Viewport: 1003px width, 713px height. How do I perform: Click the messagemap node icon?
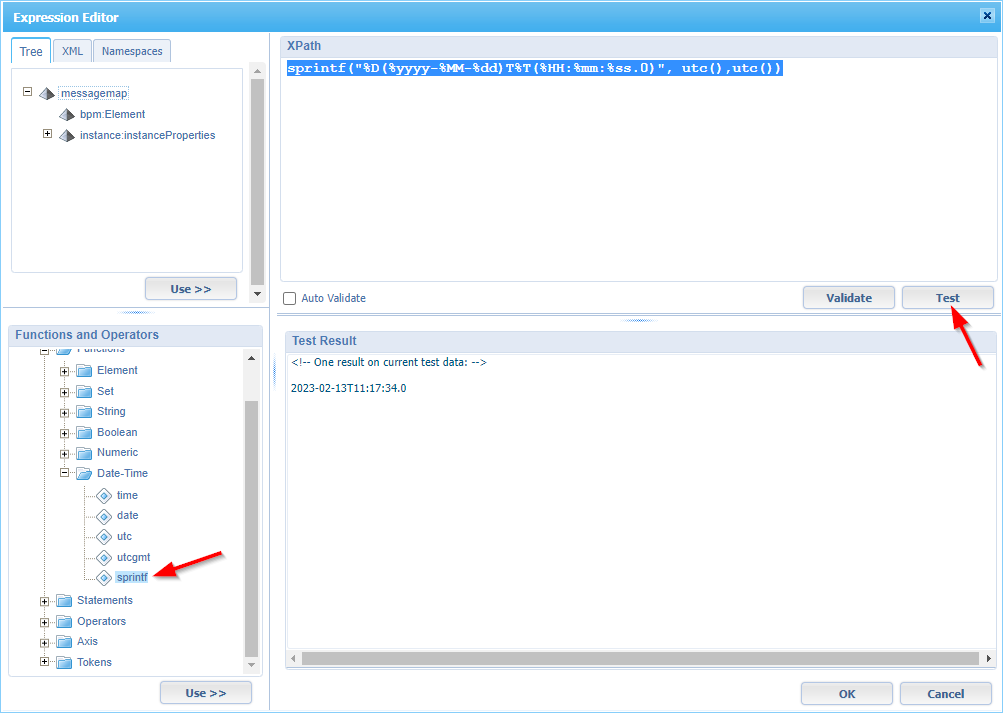pos(47,93)
